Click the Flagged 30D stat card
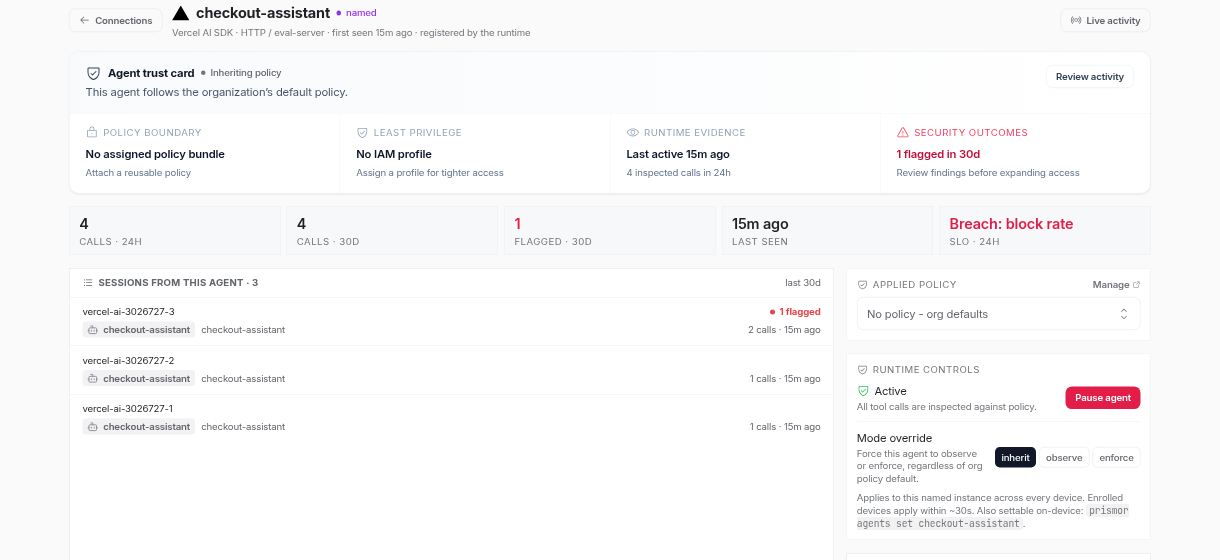The height and width of the screenshot is (560, 1220). [x=609, y=231]
